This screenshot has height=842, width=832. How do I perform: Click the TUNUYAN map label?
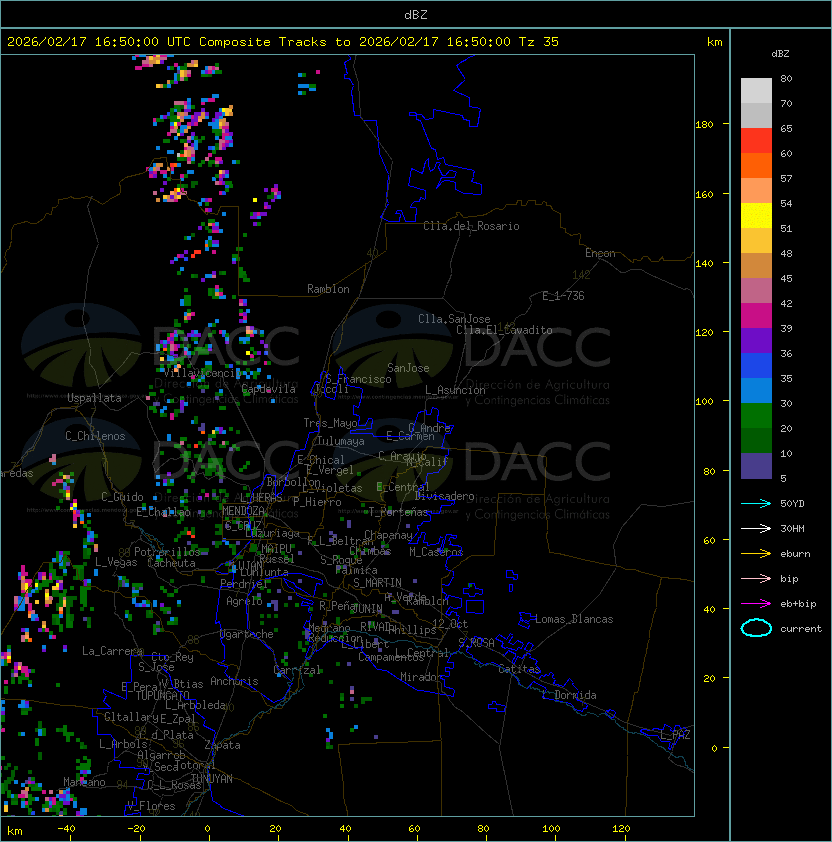pos(212,779)
